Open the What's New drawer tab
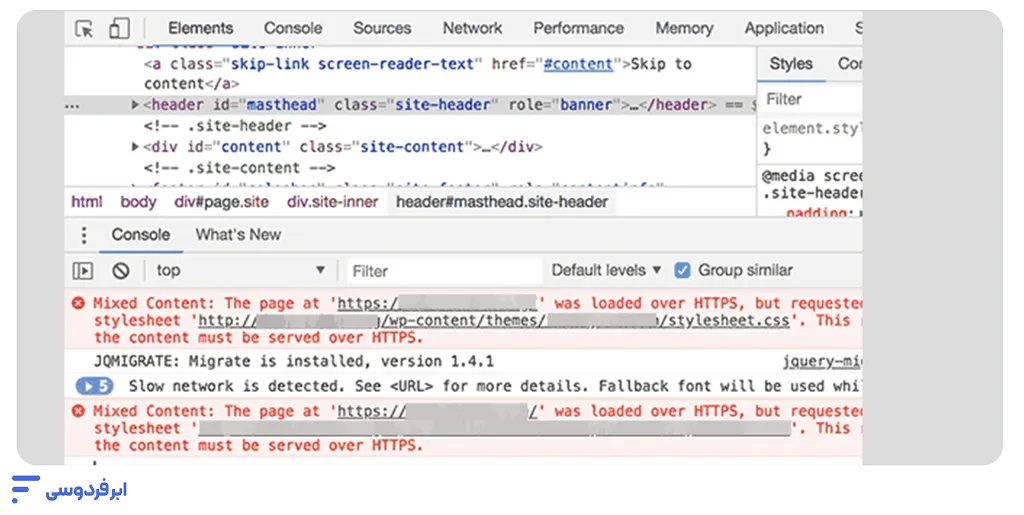This screenshot has height=515, width=1024. pos(238,235)
